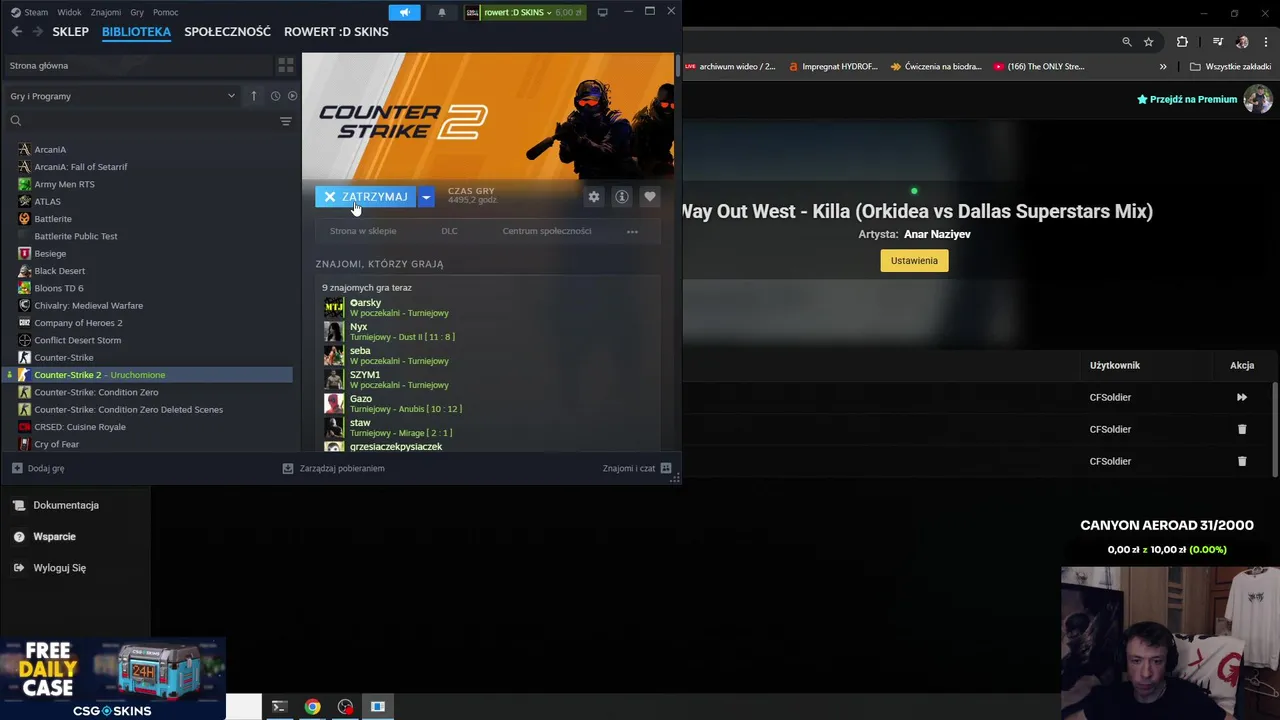
Task: Open Centrum społeczności link
Action: [x=547, y=231]
